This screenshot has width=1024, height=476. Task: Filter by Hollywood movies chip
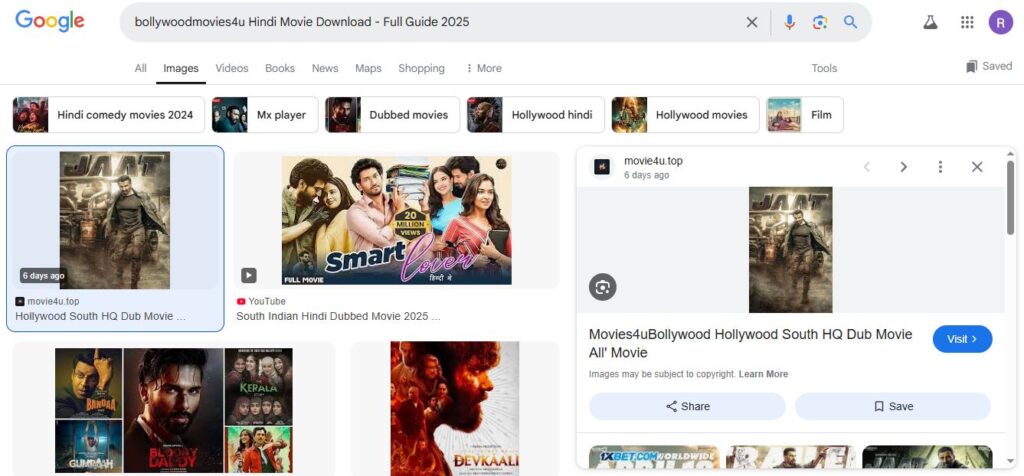coord(685,115)
